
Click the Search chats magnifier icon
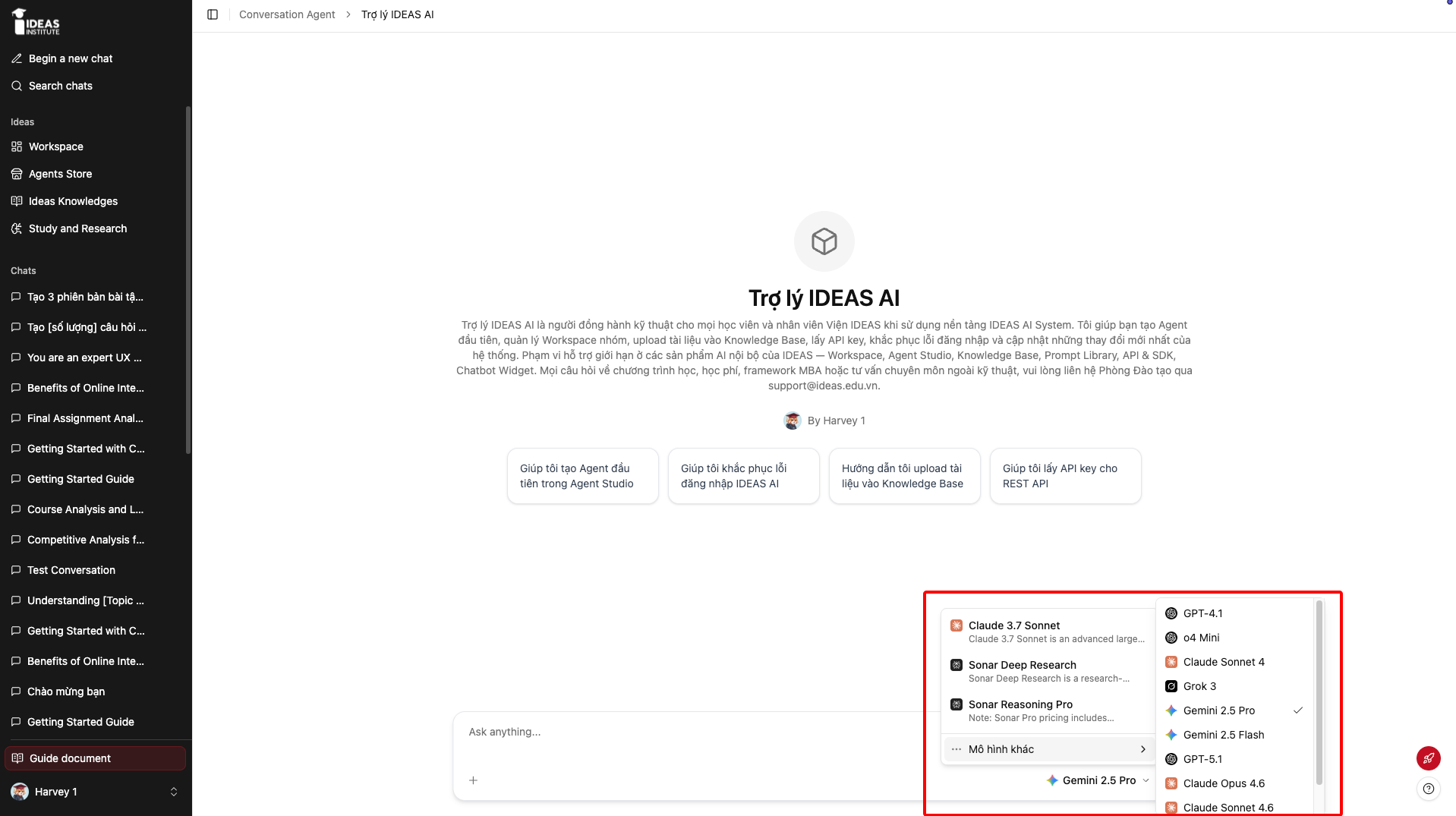point(17,86)
